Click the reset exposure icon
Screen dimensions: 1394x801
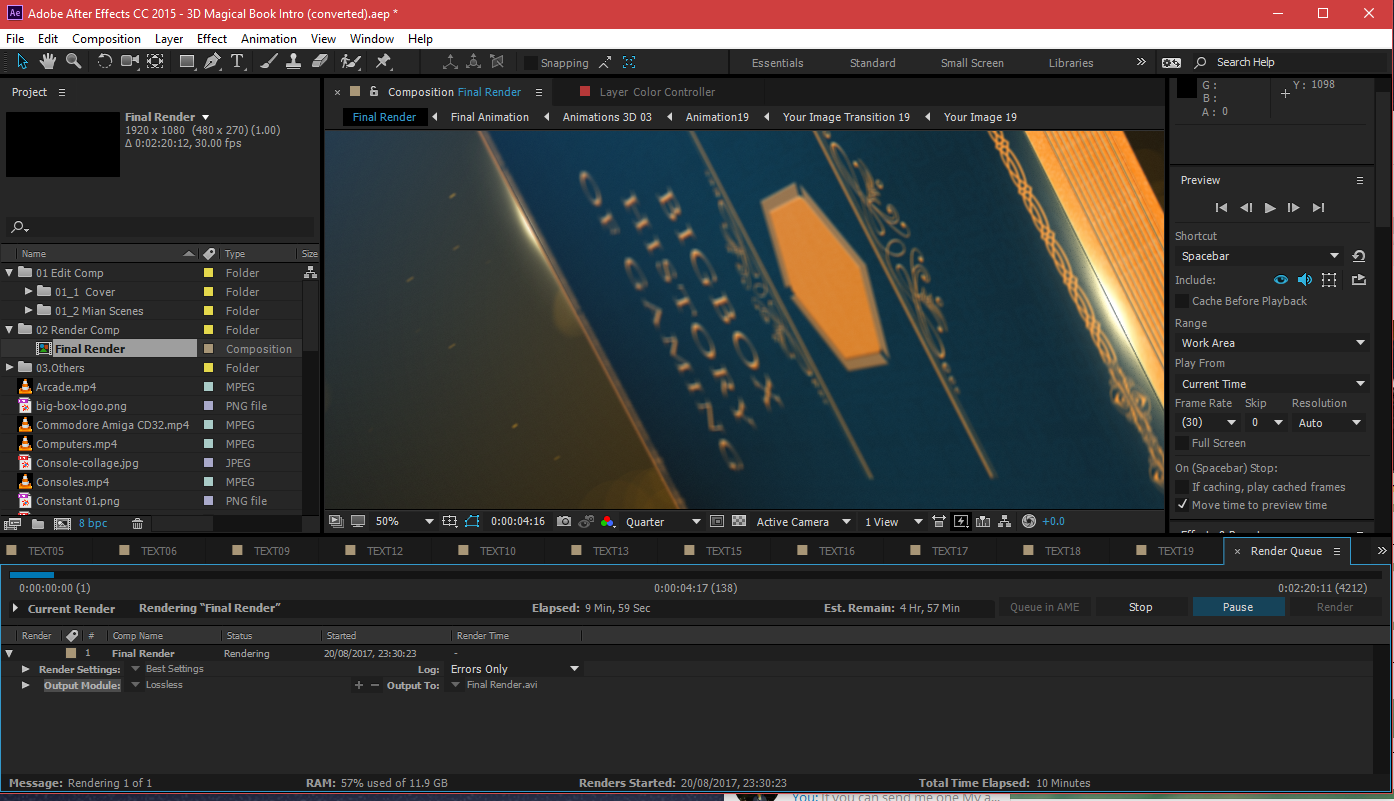pyautogui.click(x=1029, y=522)
